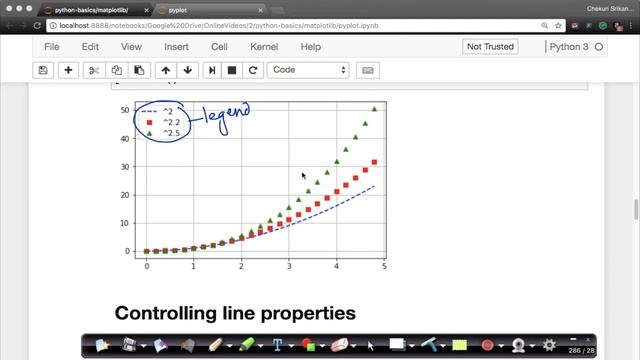Select the green highlighter tool
Screen dimensions: 640x360
(247, 345)
